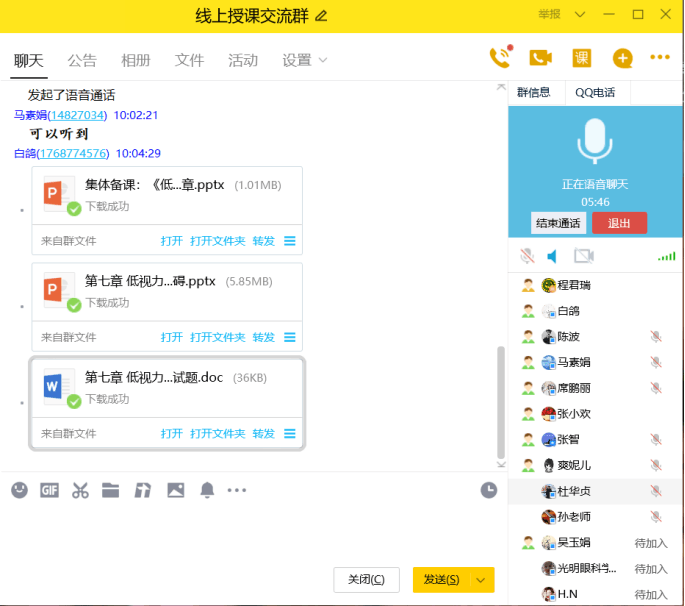Open the dropdown arrow beside 发送 button
This screenshot has width=685, height=606.
click(482, 580)
